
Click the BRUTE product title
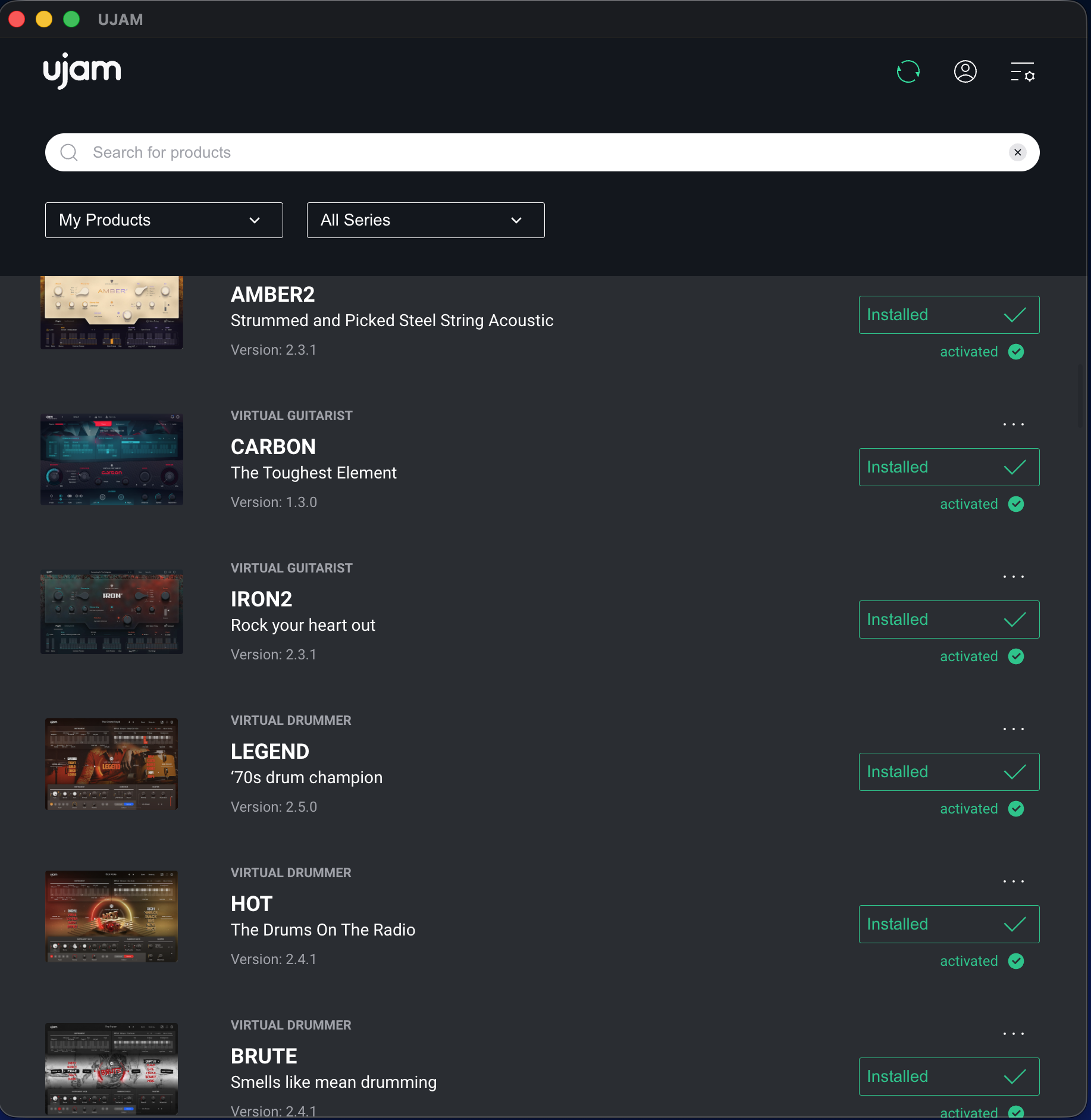264,1056
